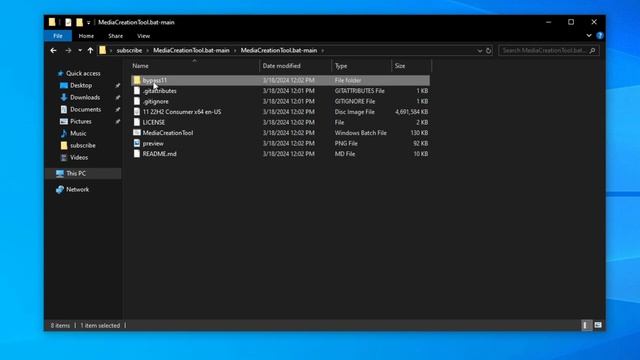
Task: Go forward with the Forward arrow
Action: [68, 51]
